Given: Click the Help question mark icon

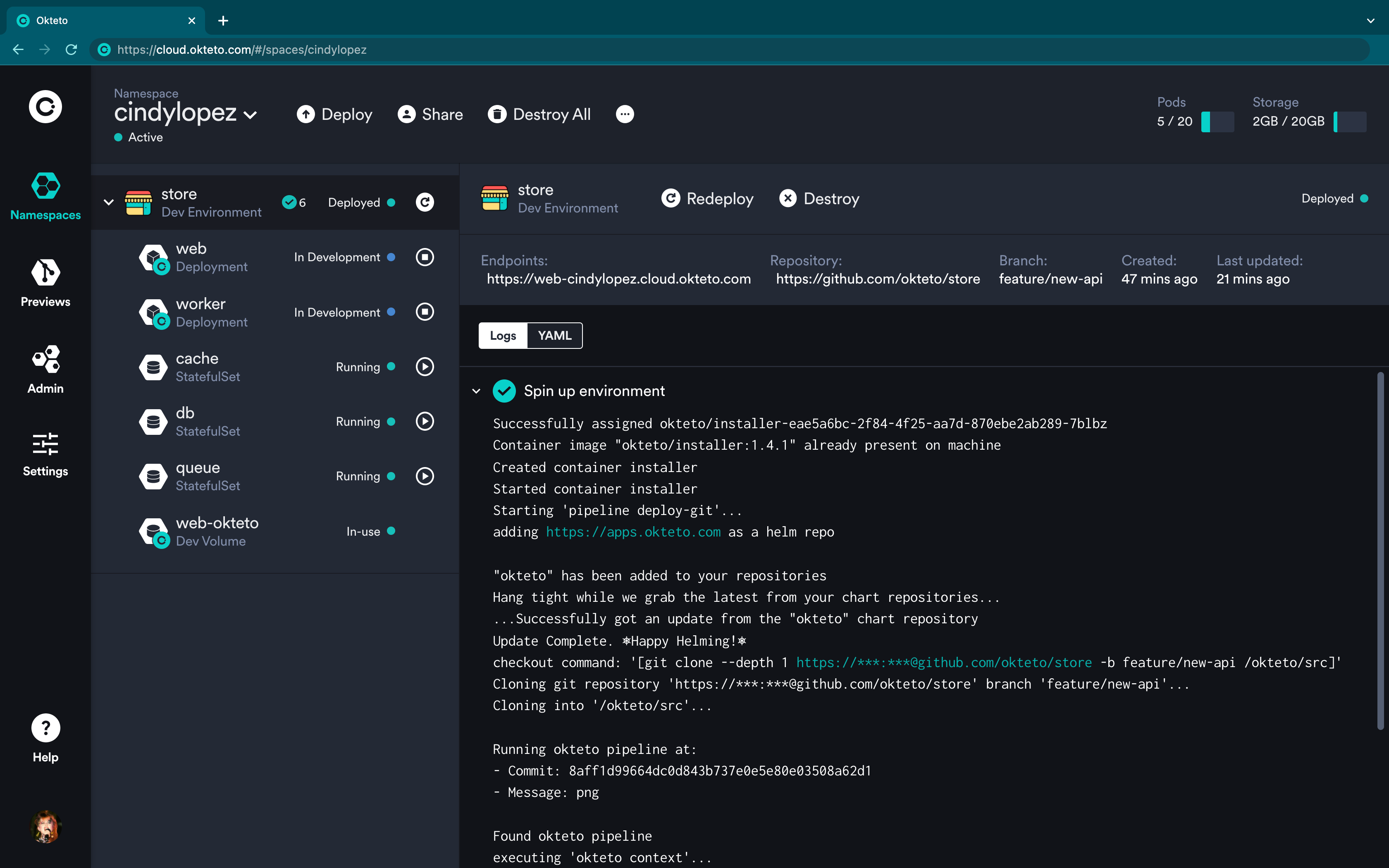Looking at the screenshot, I should (45, 728).
